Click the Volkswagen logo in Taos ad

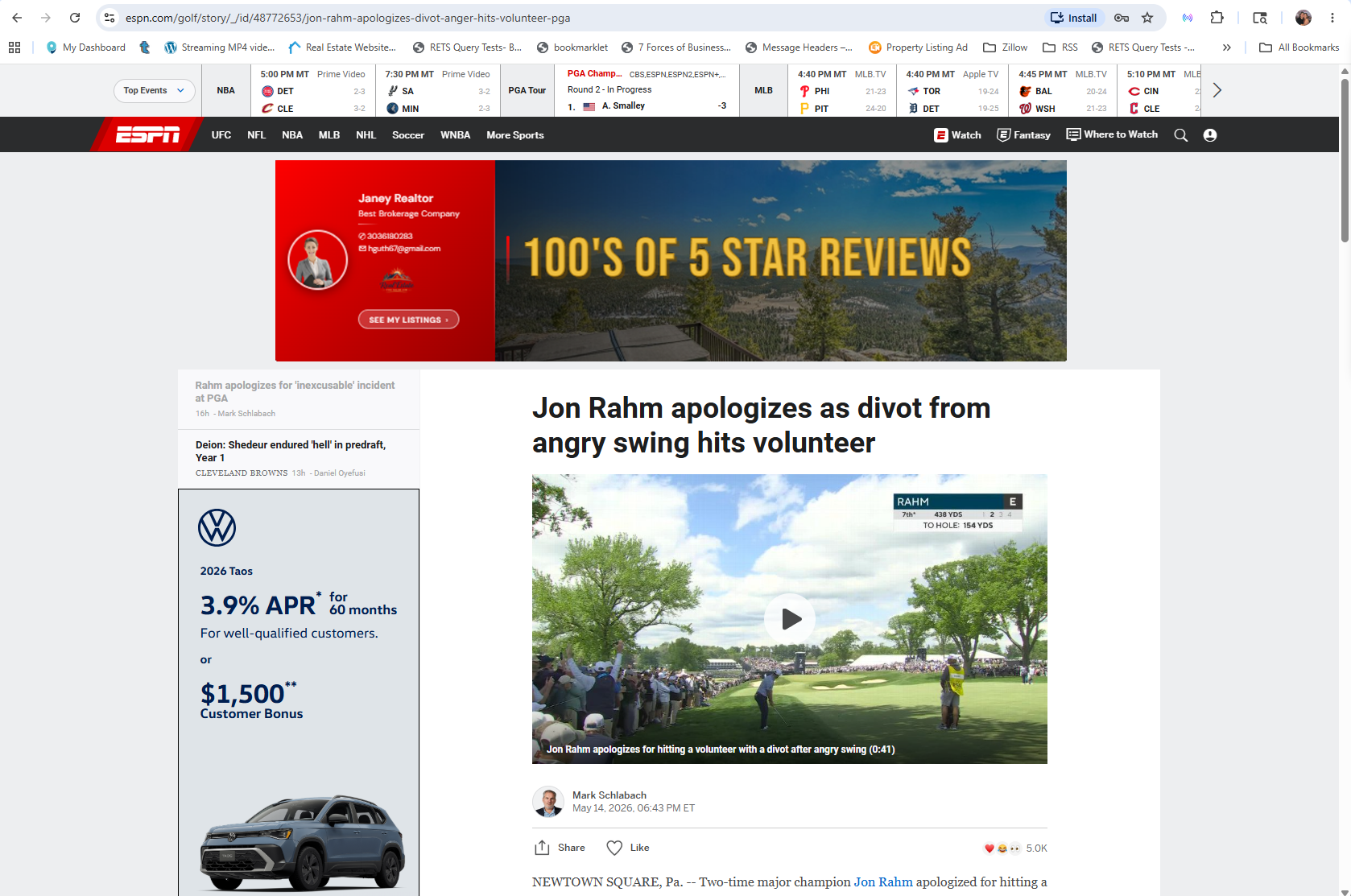pos(217,528)
